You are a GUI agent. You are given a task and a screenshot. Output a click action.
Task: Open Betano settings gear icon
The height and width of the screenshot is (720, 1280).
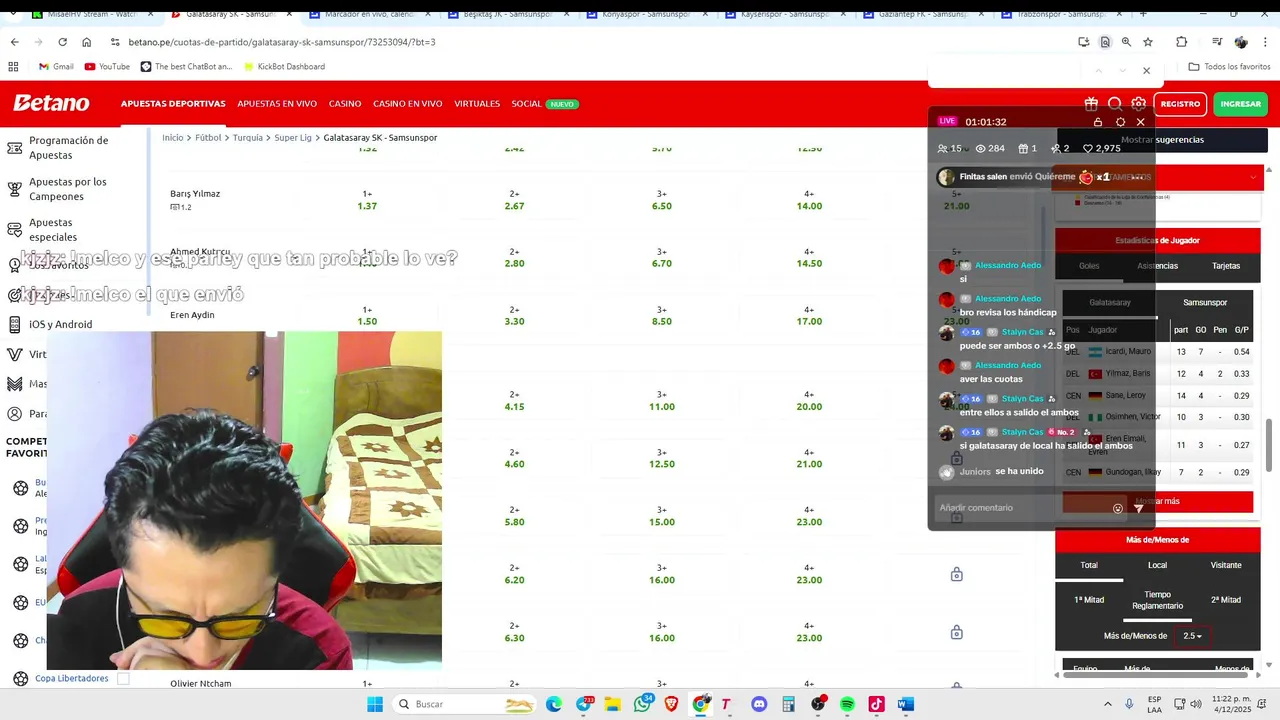pyautogui.click(x=1139, y=104)
